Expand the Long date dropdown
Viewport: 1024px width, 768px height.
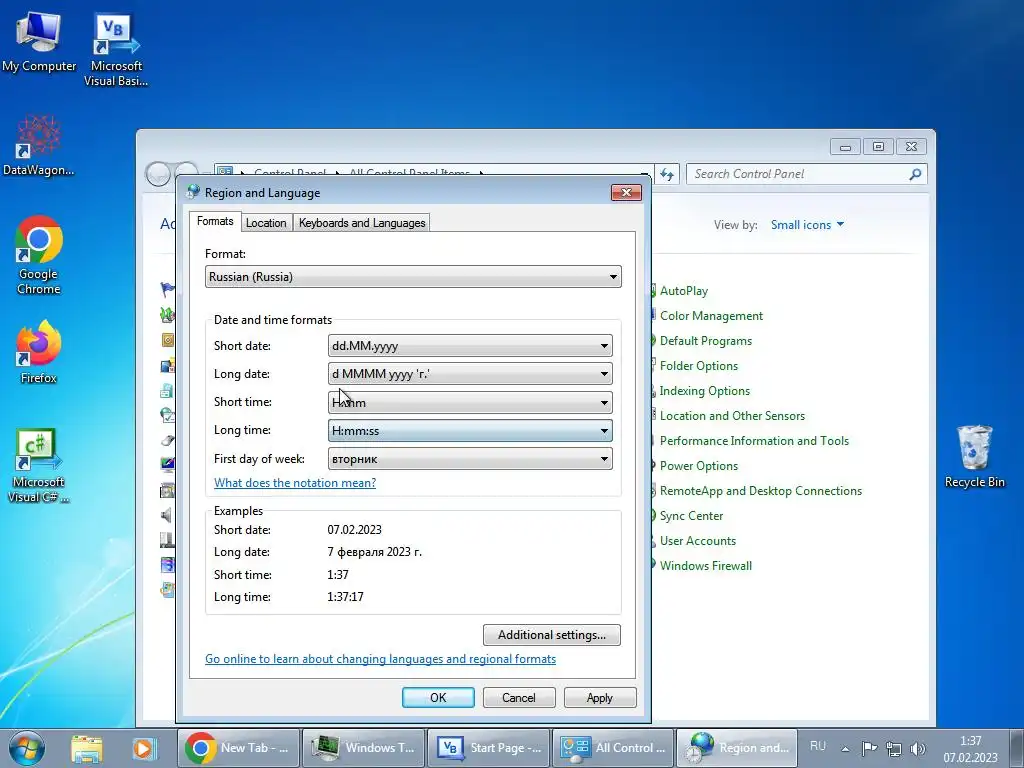[470, 374]
